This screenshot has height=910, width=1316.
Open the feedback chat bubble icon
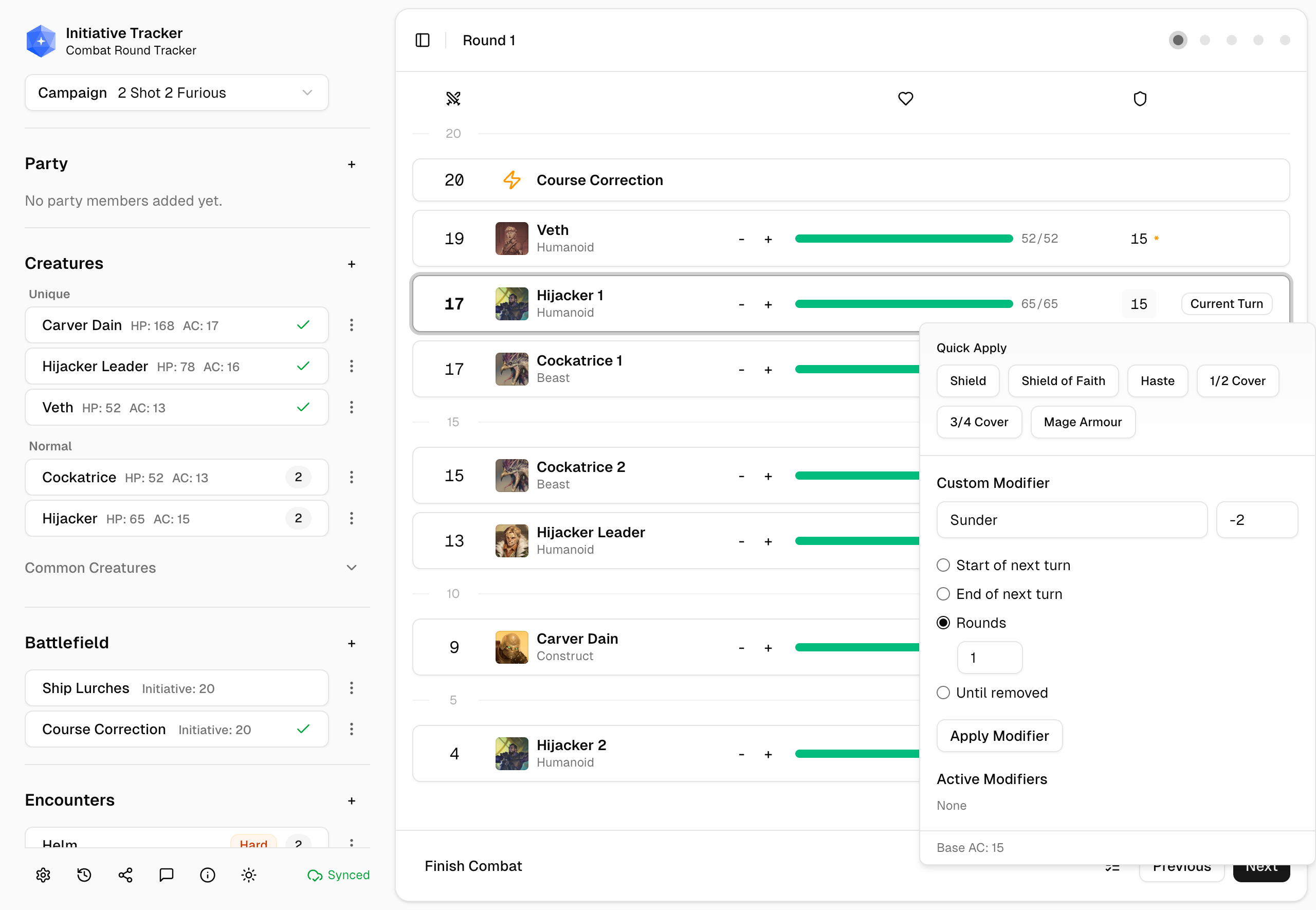[167, 875]
